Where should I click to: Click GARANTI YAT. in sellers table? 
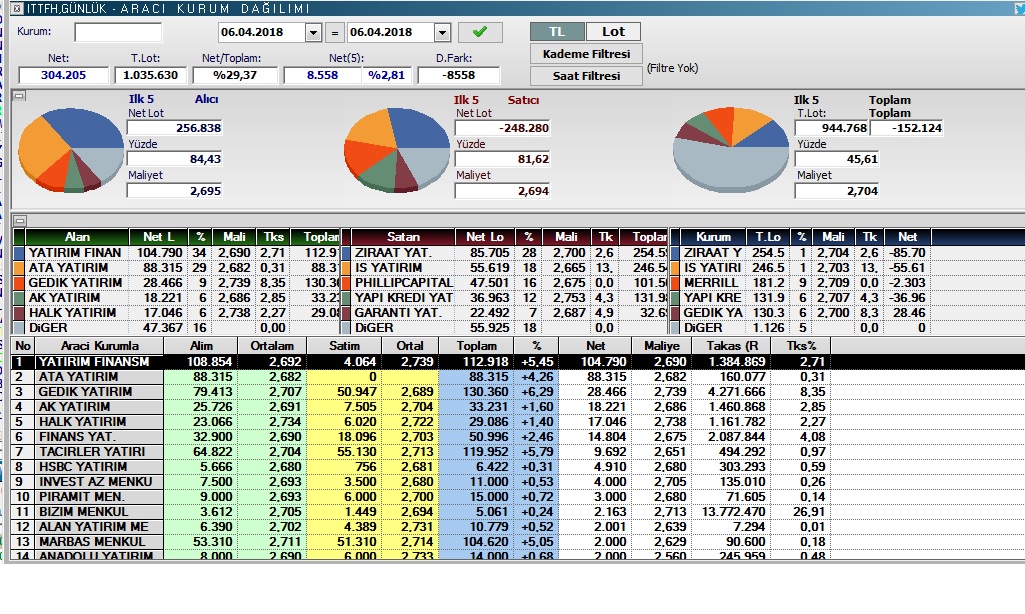[x=398, y=313]
